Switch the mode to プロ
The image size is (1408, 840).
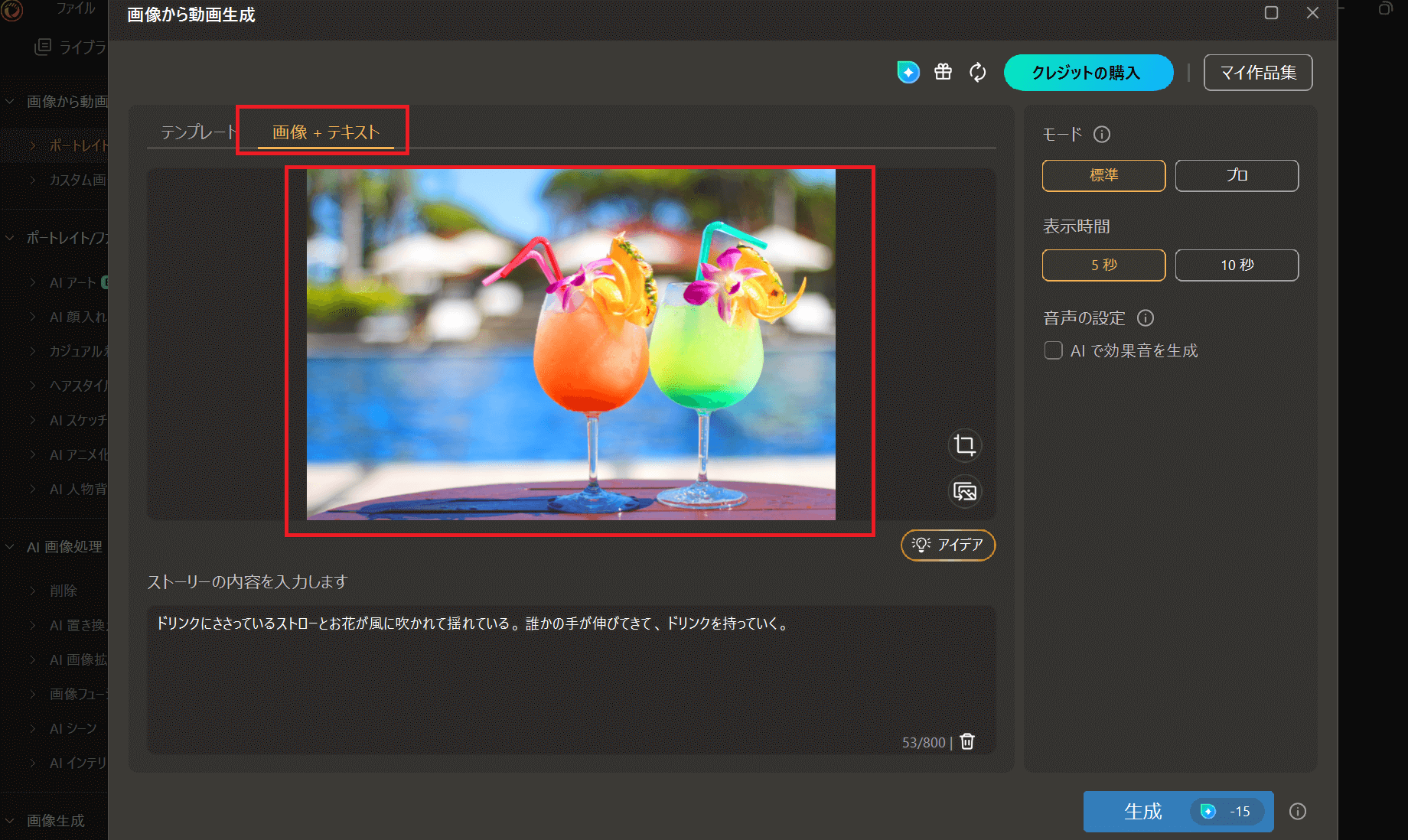click(1236, 175)
